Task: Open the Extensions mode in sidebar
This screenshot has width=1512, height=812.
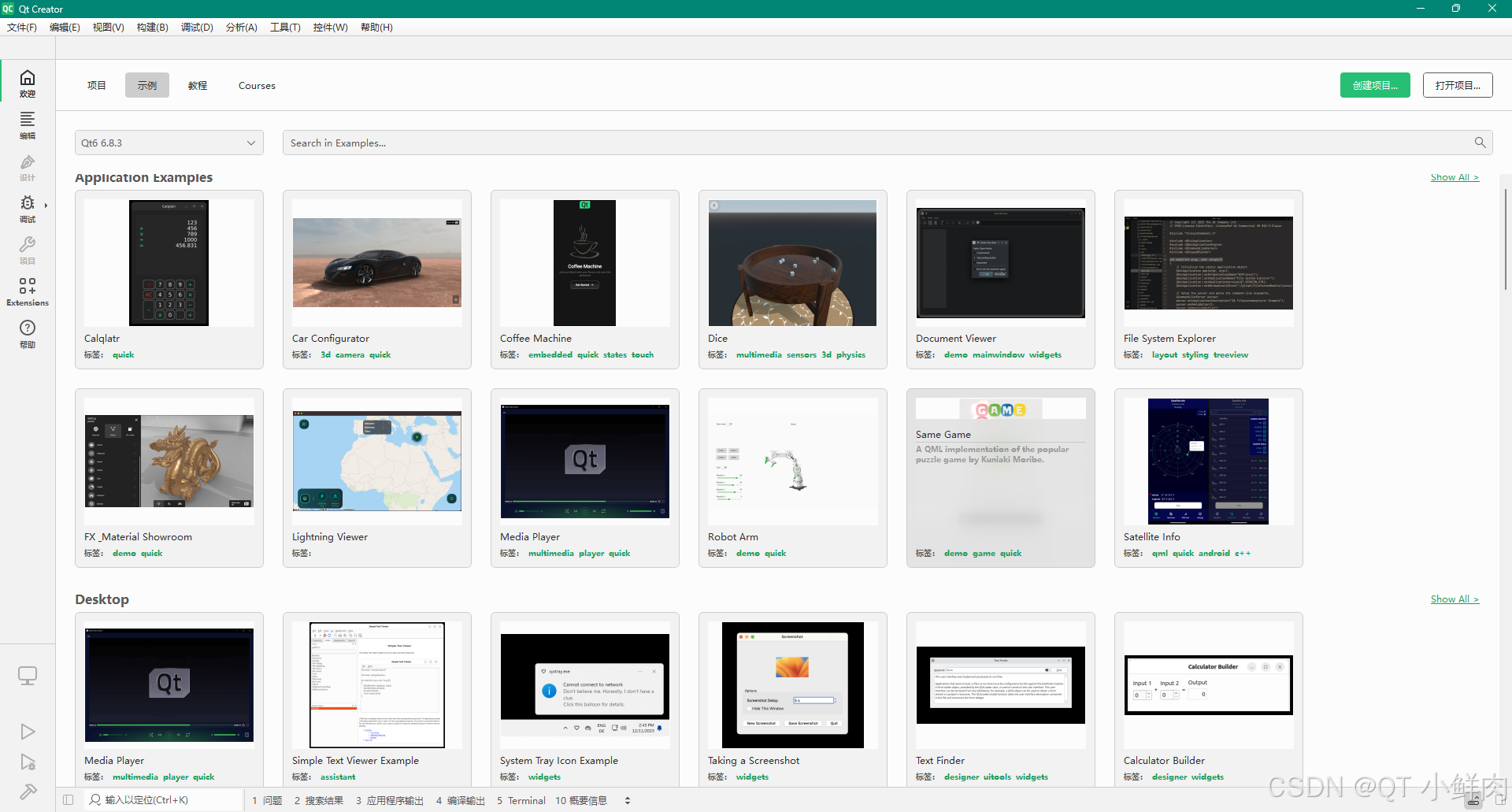Action: point(28,291)
